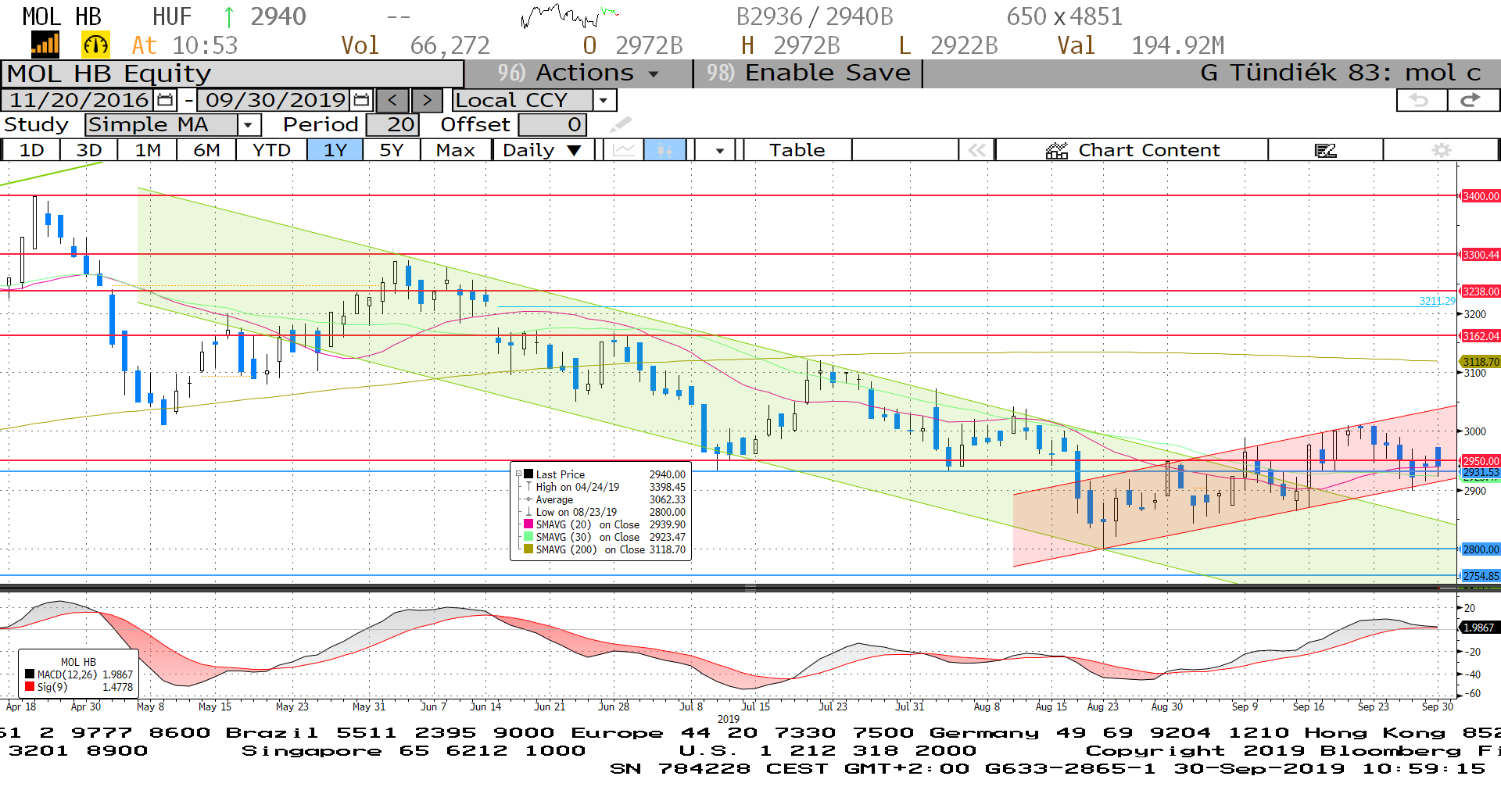
Task: Open the Actions menu
Action: (x=579, y=73)
